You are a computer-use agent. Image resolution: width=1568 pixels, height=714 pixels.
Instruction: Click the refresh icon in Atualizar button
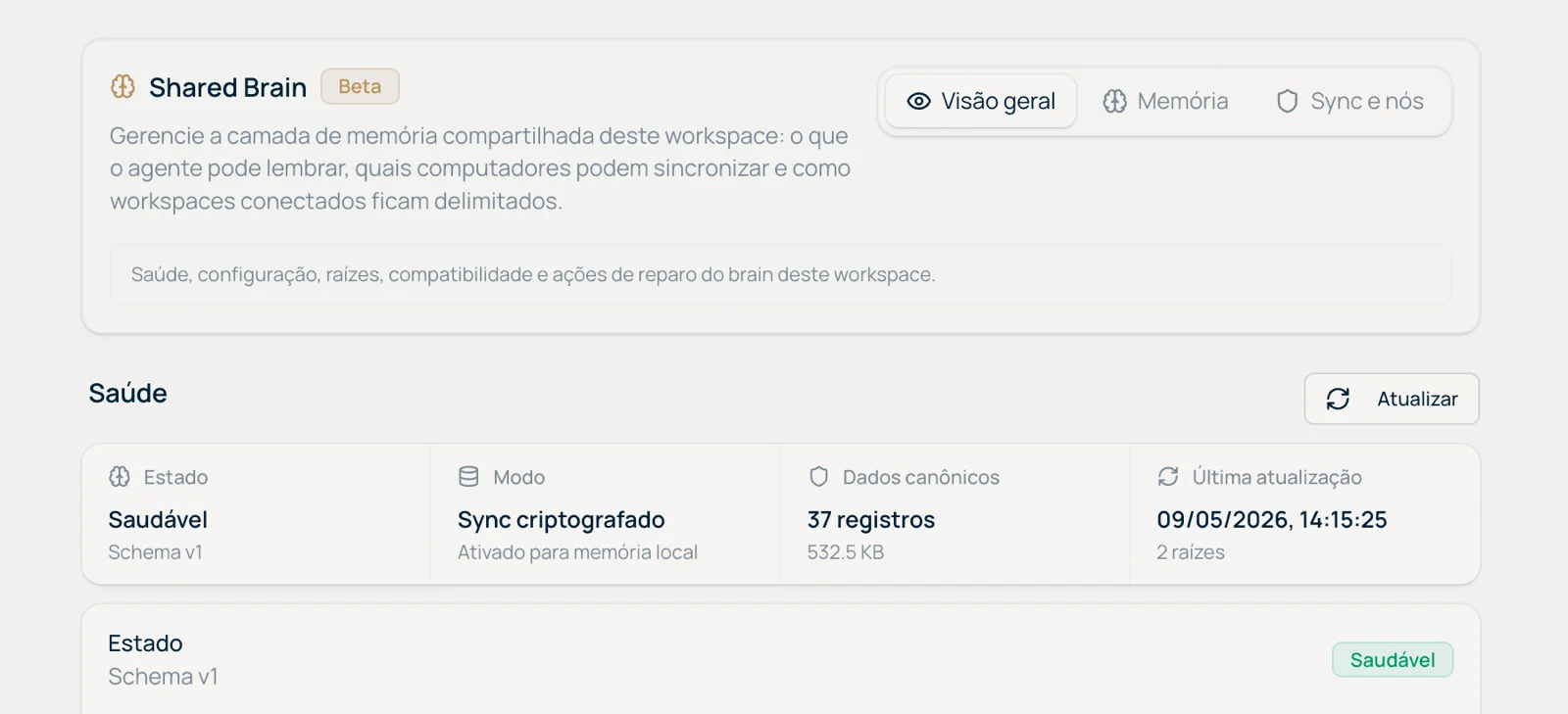pyautogui.click(x=1338, y=399)
